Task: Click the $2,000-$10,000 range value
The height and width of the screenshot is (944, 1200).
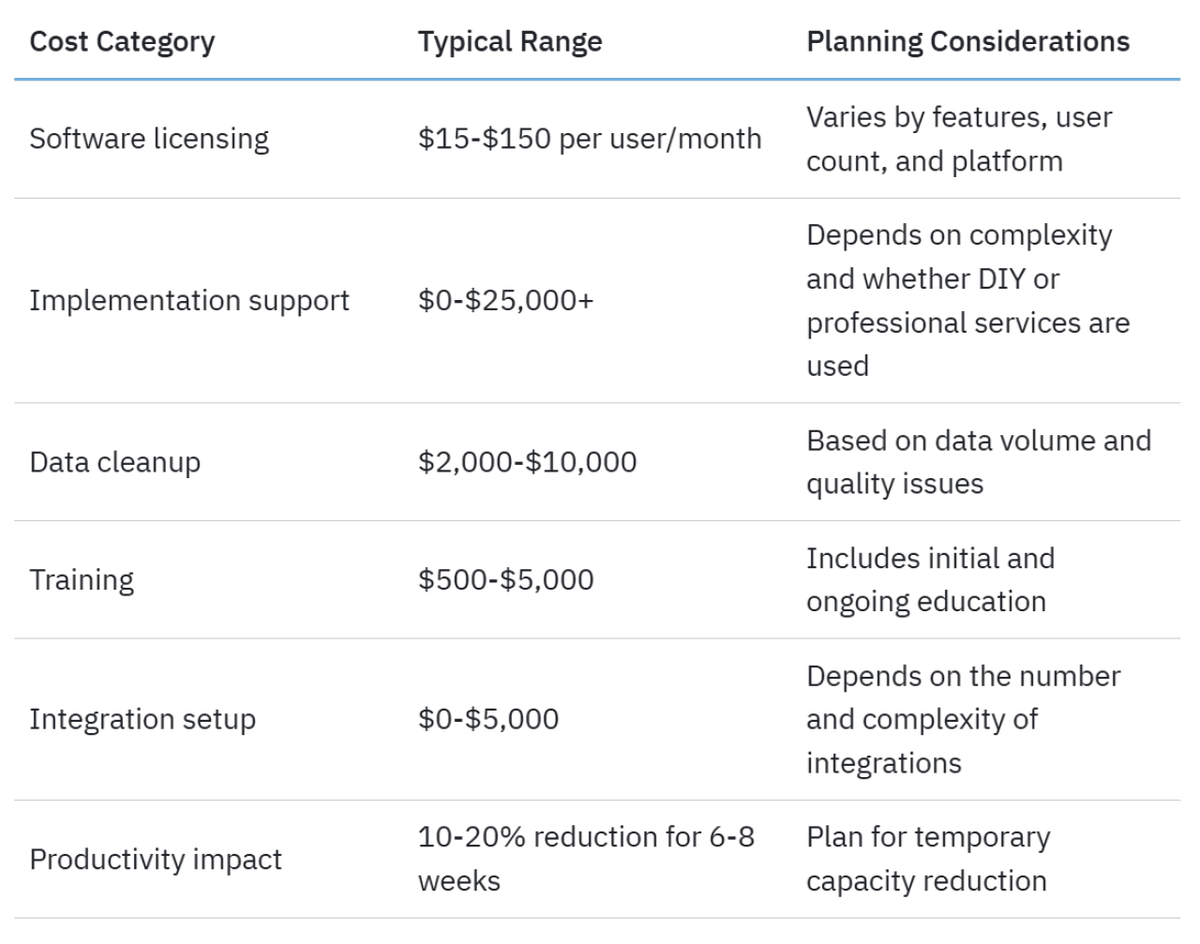Action: pos(527,463)
